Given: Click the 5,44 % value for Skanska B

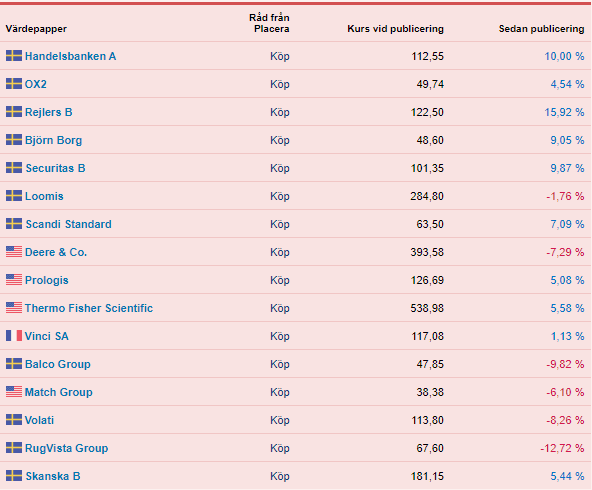Looking at the screenshot, I should (567, 476).
